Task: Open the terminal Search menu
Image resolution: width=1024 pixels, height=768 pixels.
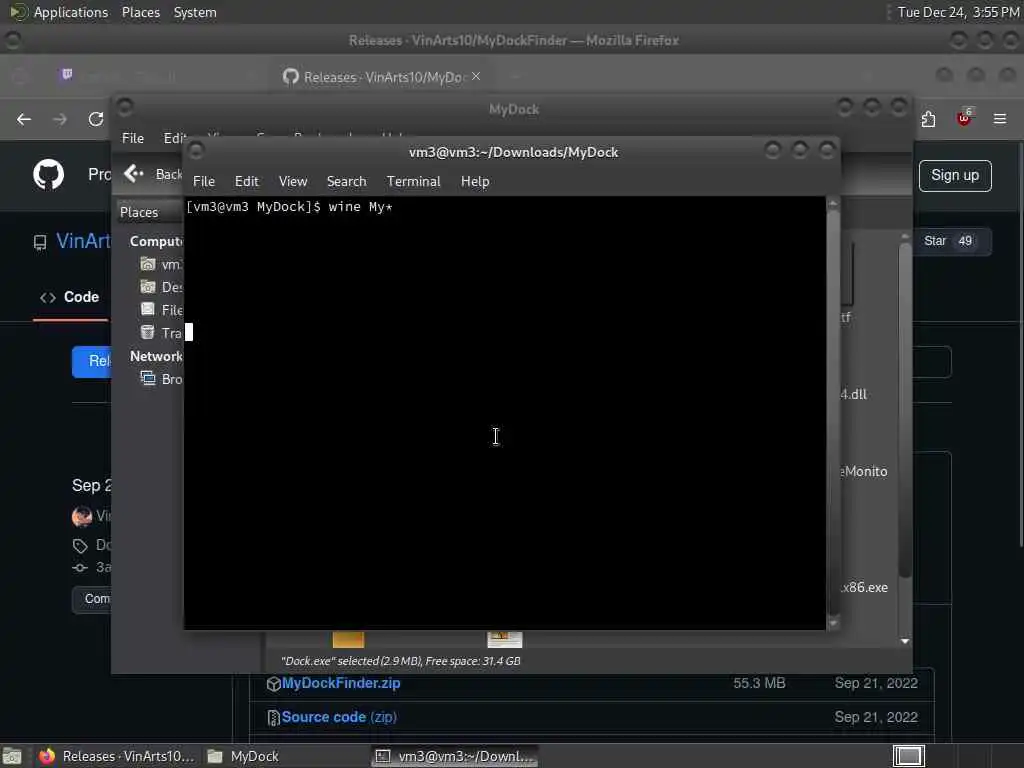Action: tap(346, 182)
